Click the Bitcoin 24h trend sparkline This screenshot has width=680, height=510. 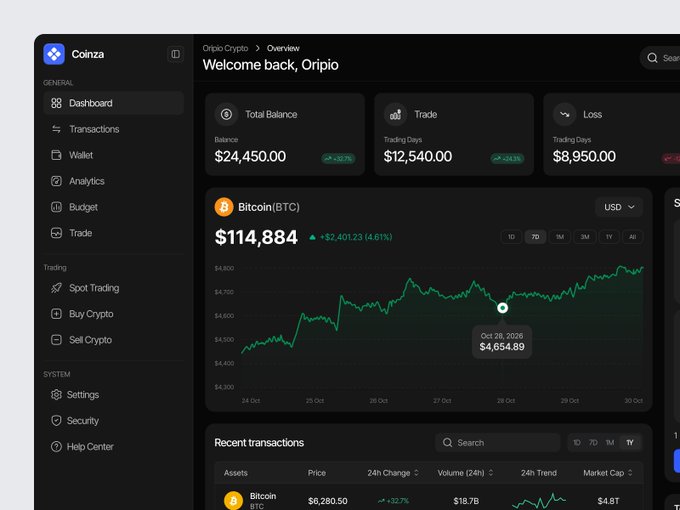click(539, 501)
